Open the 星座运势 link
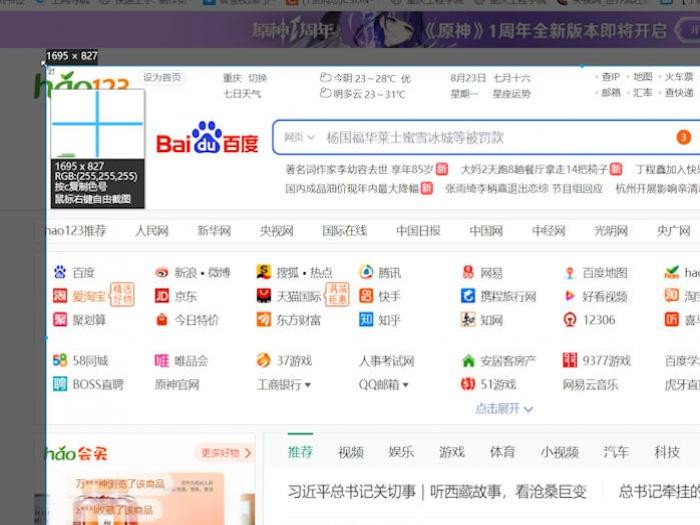The height and width of the screenshot is (525, 700). 512,94
